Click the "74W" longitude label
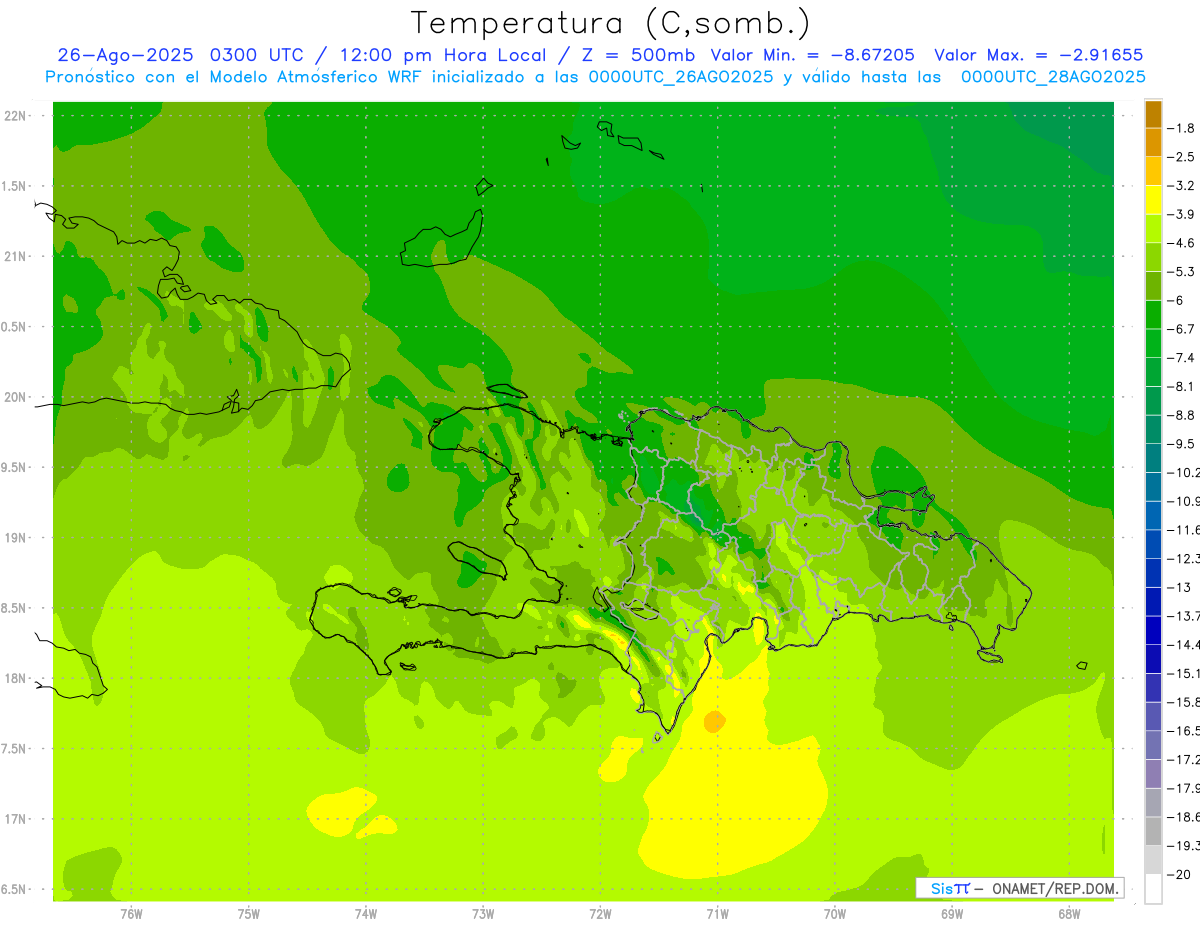The height and width of the screenshot is (927, 1200). pyautogui.click(x=365, y=914)
